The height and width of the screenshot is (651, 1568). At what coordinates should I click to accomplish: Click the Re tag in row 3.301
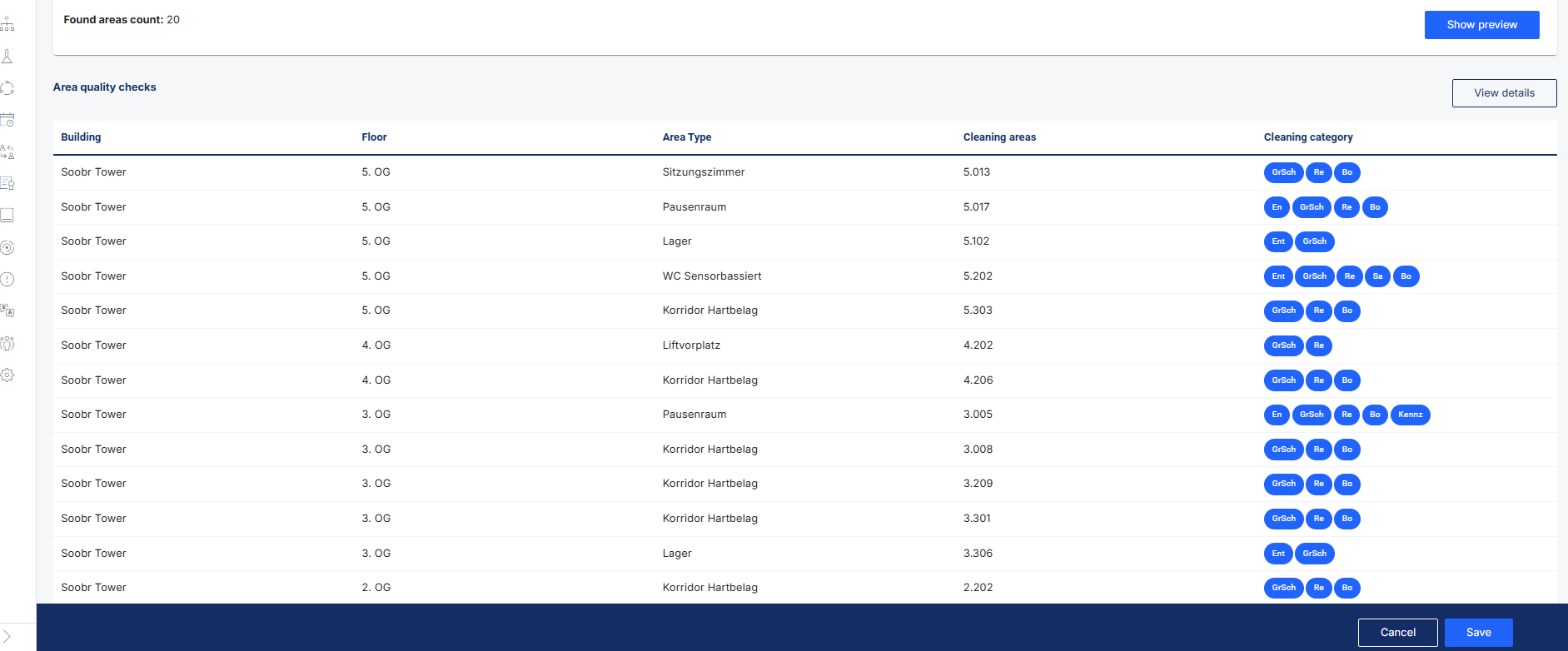(1319, 519)
